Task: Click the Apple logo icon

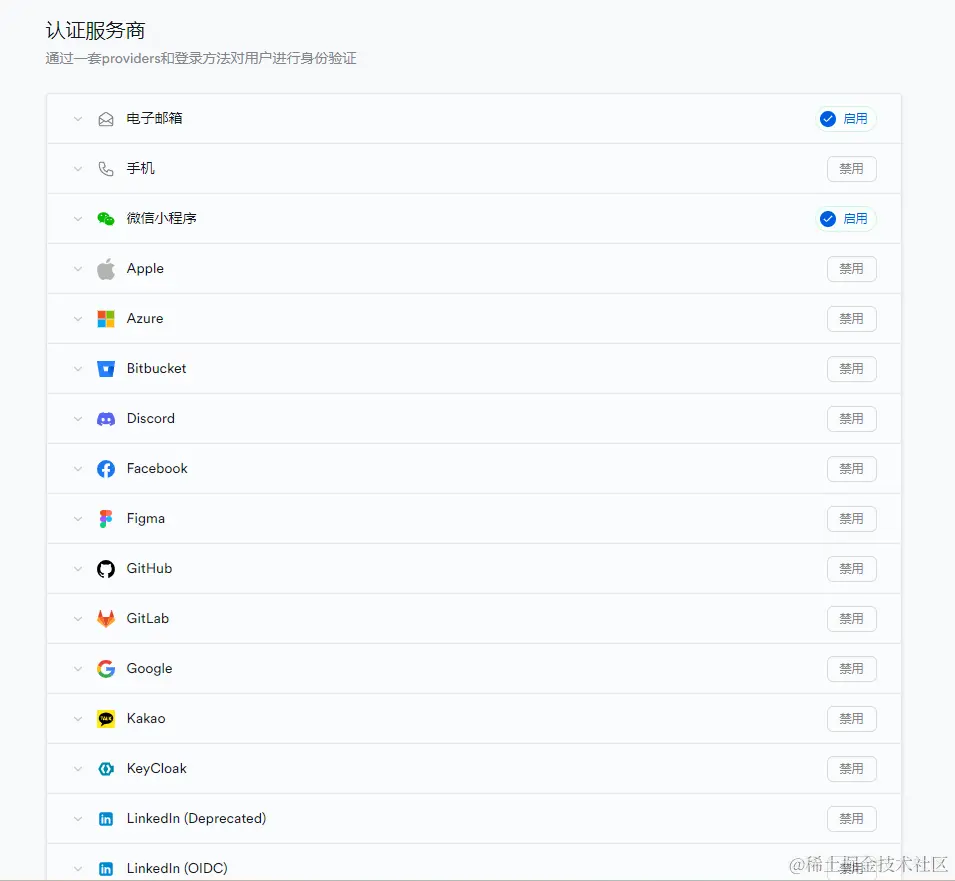Action: [x=106, y=269]
